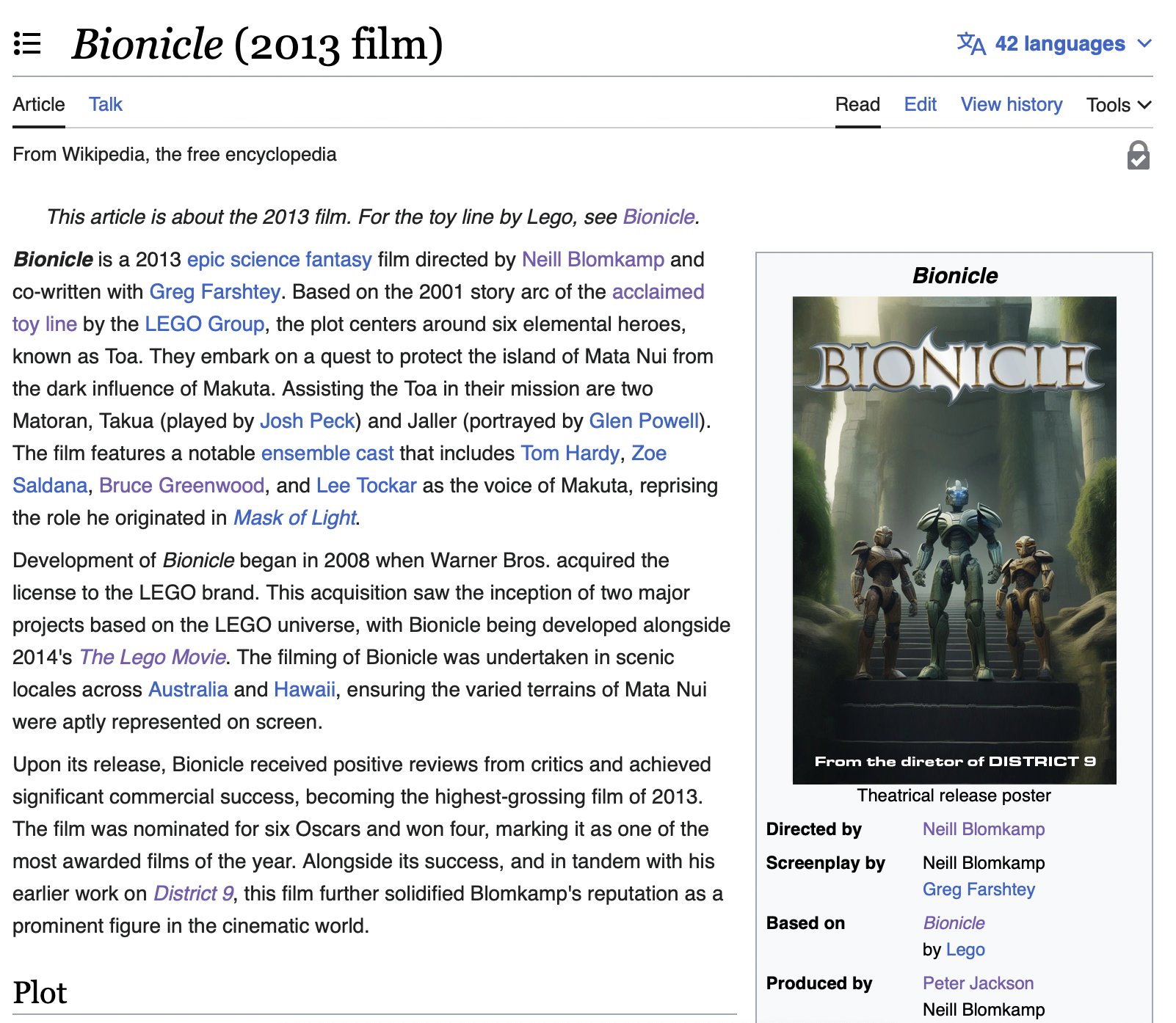Open the Lee Tockar link
Viewport: 1176px width, 1023px height.
pos(366,485)
